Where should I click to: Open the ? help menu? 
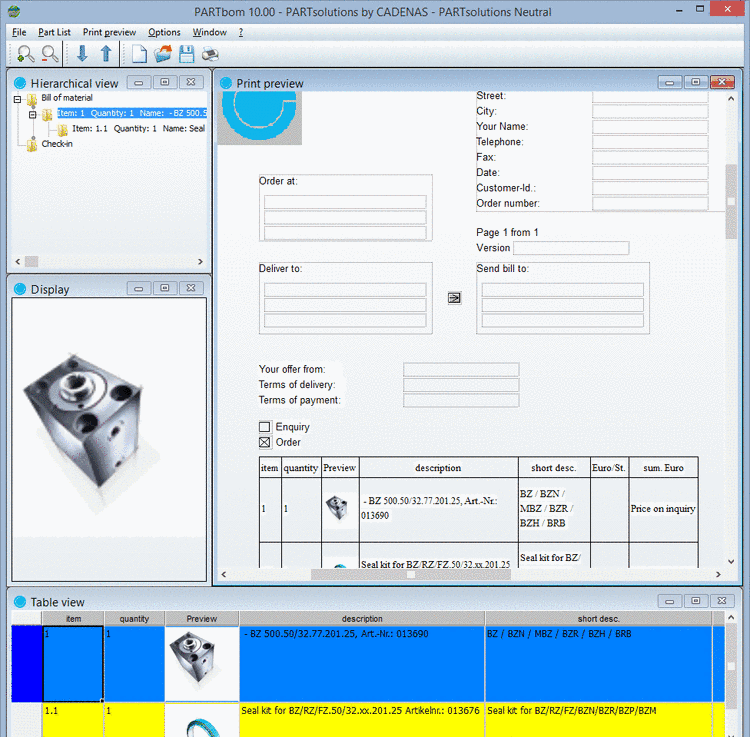241,32
